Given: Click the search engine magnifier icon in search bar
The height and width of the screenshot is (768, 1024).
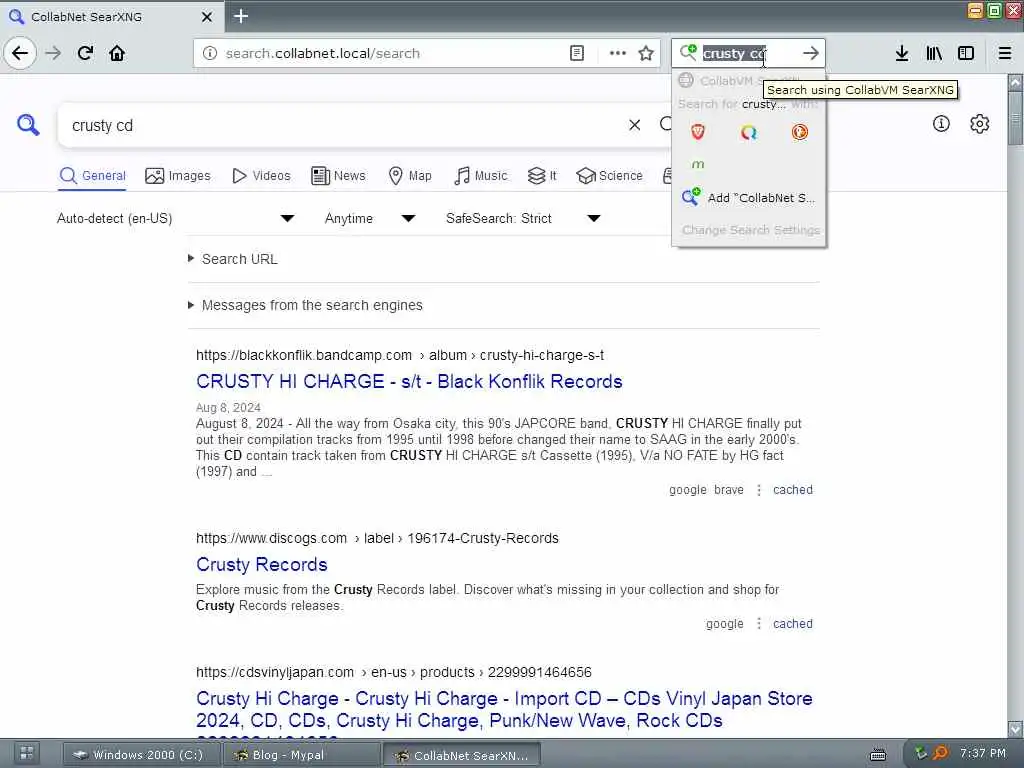Looking at the screenshot, I should [688, 52].
